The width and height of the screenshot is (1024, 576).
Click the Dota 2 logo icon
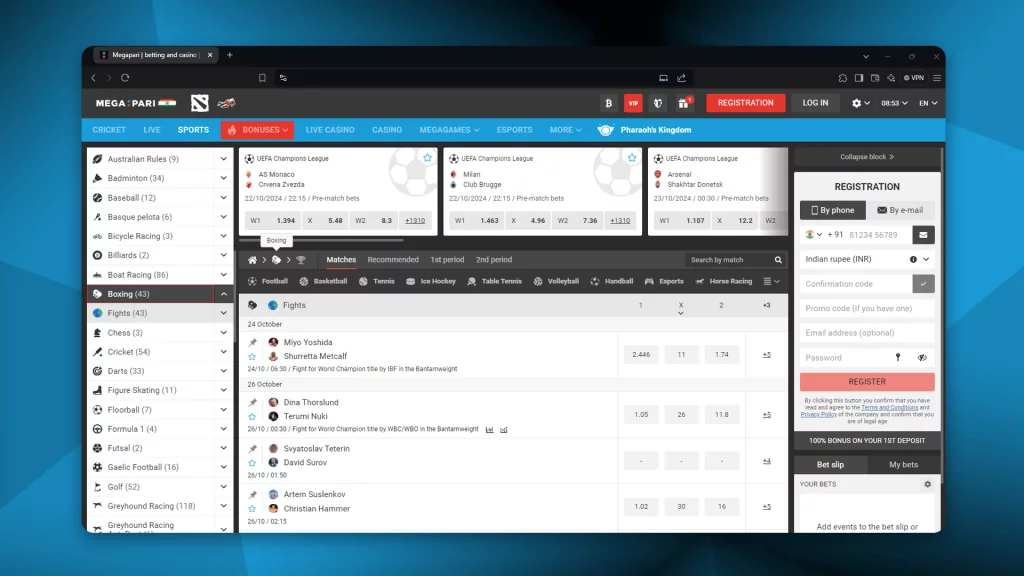tap(200, 103)
